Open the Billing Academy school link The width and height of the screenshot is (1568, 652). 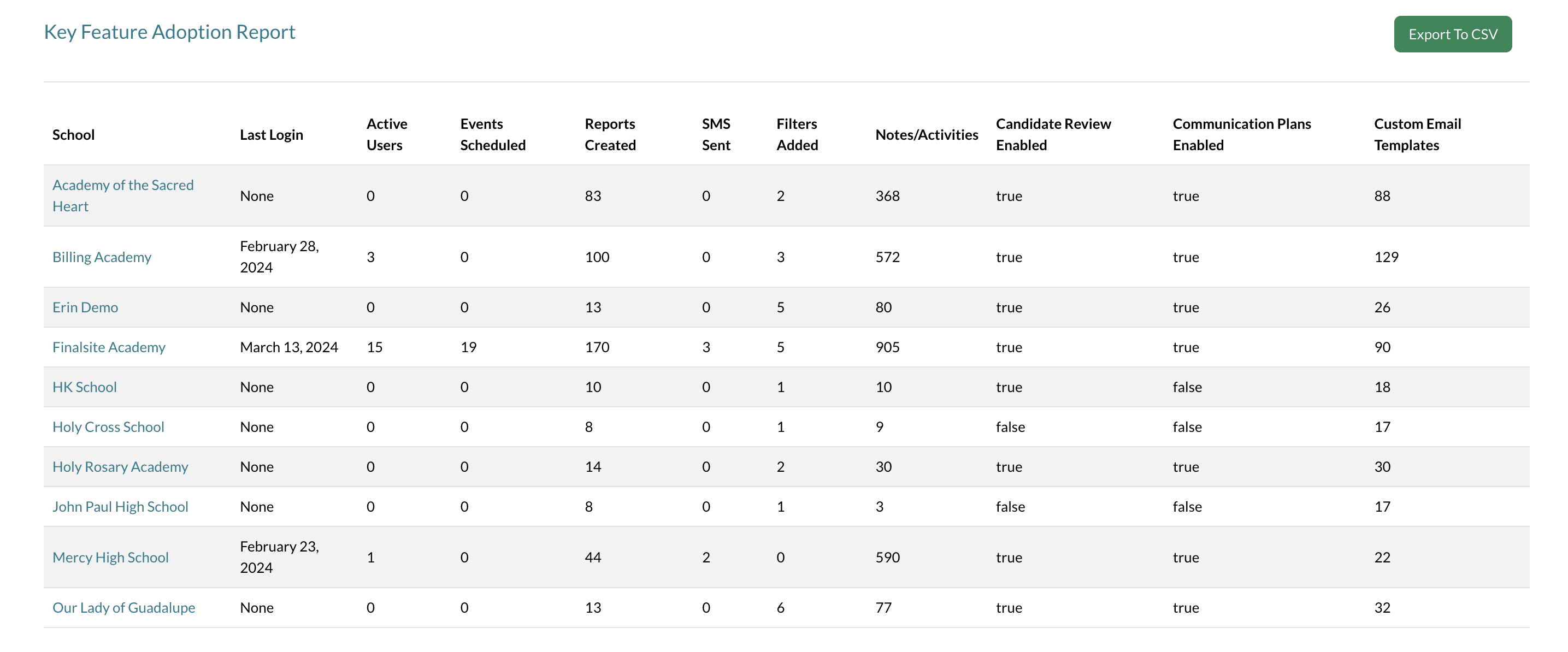(x=102, y=257)
